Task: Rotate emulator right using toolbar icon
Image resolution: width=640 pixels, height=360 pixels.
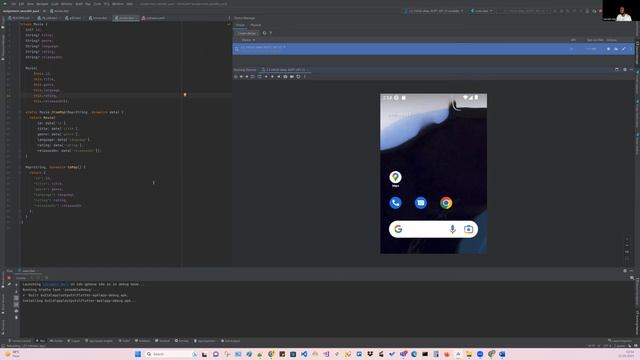Action: tap(260, 76)
